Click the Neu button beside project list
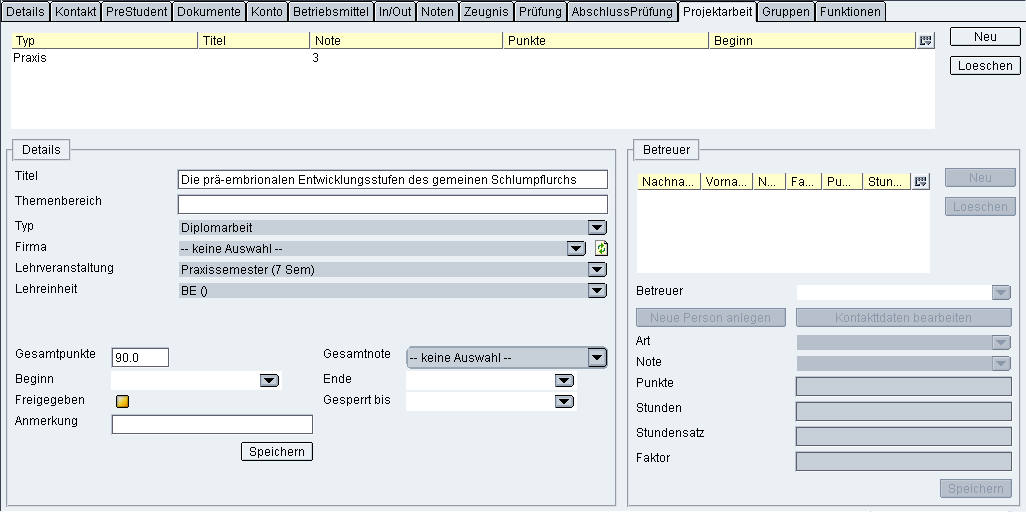Viewport: 1026px width, 512px height. pos(984,37)
